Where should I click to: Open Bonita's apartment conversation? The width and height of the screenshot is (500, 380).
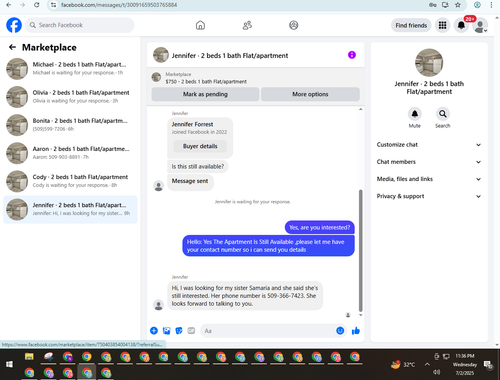tap(70, 125)
